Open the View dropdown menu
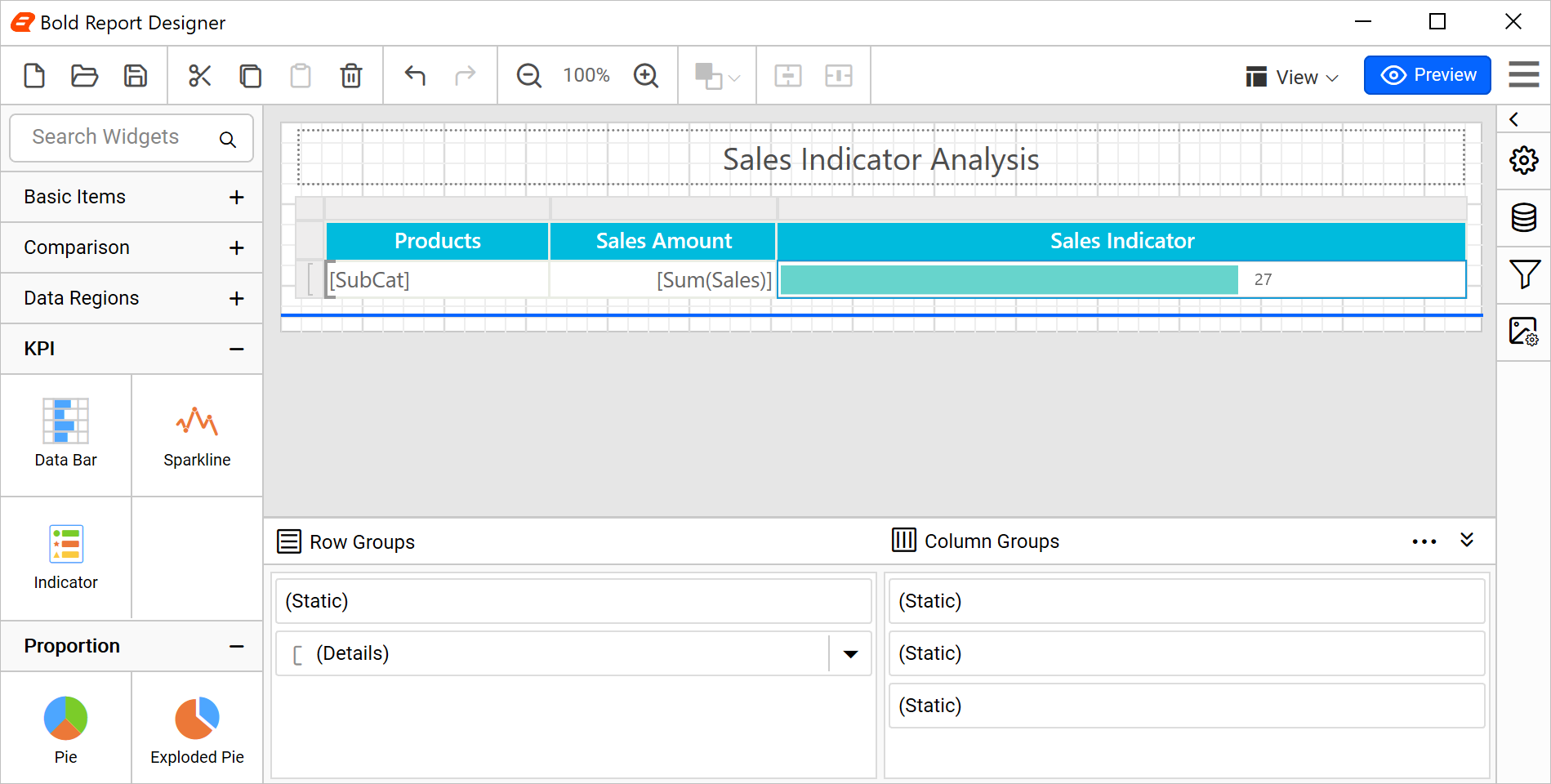The width and height of the screenshot is (1551, 784). coord(1292,77)
